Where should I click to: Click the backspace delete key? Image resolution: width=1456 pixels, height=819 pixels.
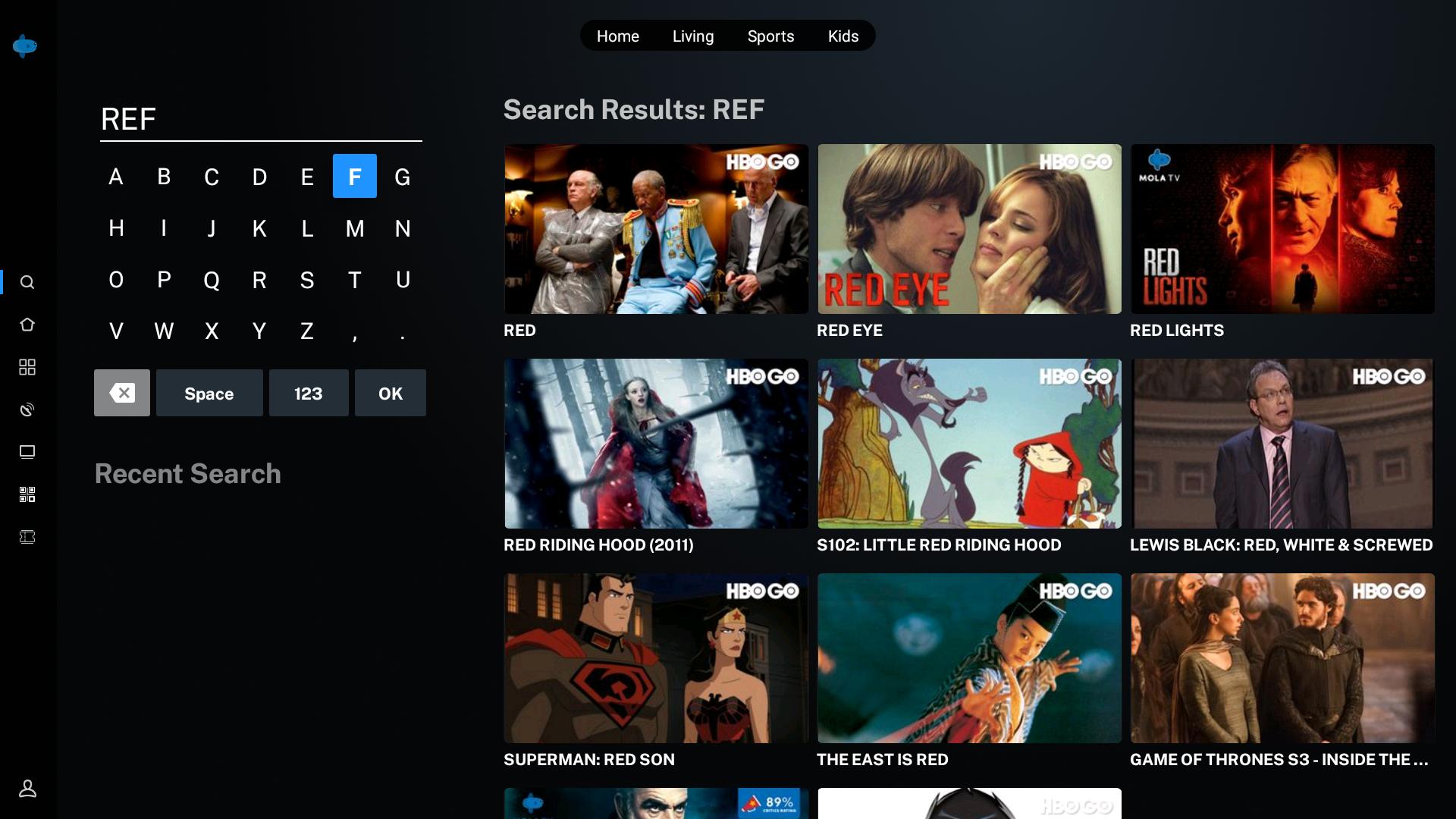(x=122, y=393)
